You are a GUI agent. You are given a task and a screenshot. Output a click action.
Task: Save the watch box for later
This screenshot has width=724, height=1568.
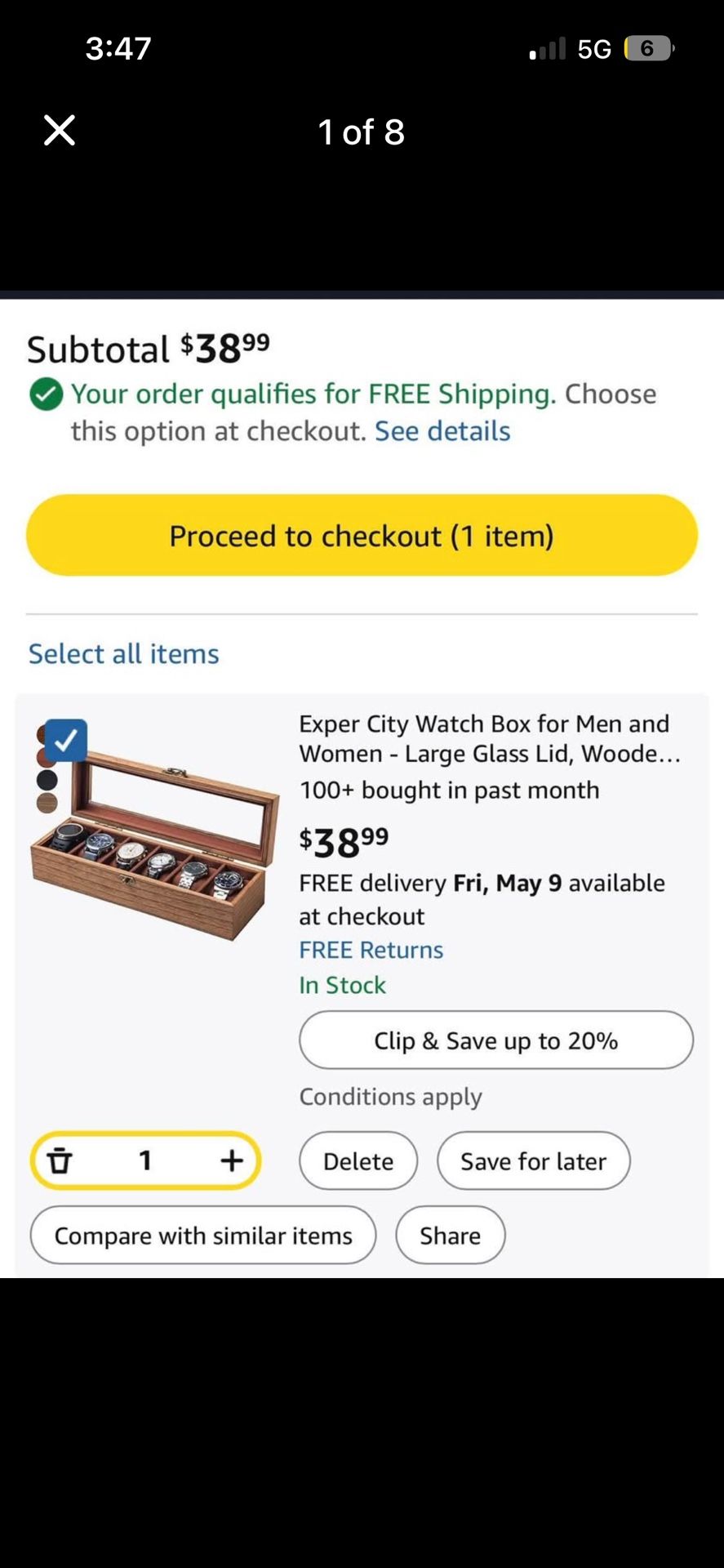(x=534, y=1160)
